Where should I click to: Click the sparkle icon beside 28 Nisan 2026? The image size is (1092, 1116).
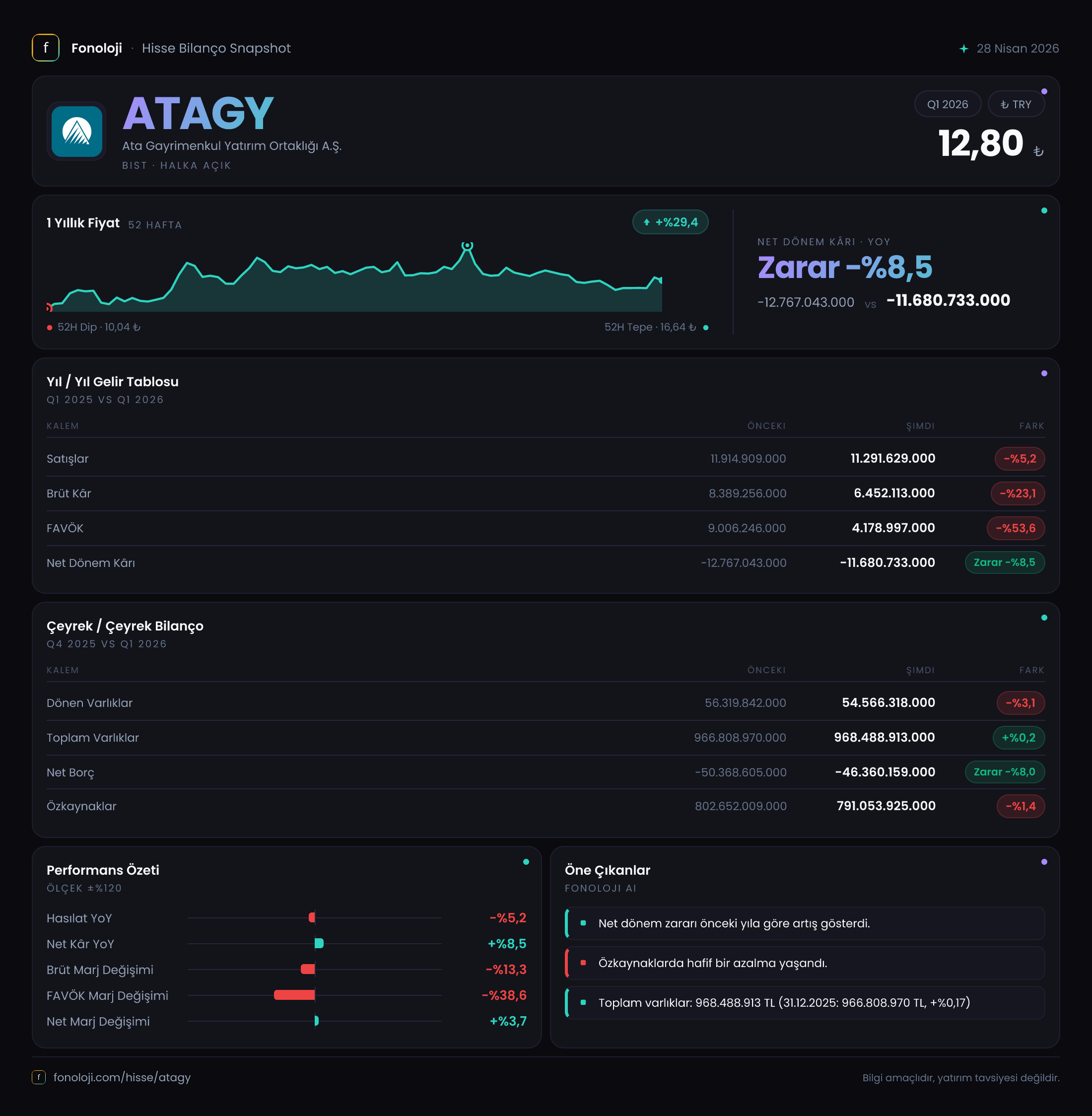click(963, 49)
